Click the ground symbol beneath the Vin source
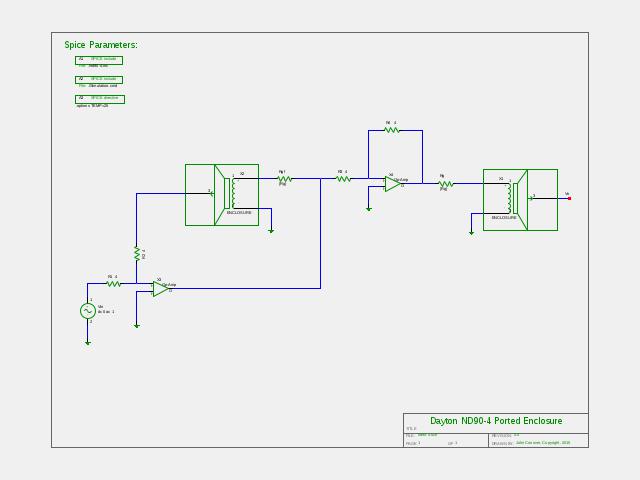The width and height of the screenshot is (640, 480). (88, 343)
